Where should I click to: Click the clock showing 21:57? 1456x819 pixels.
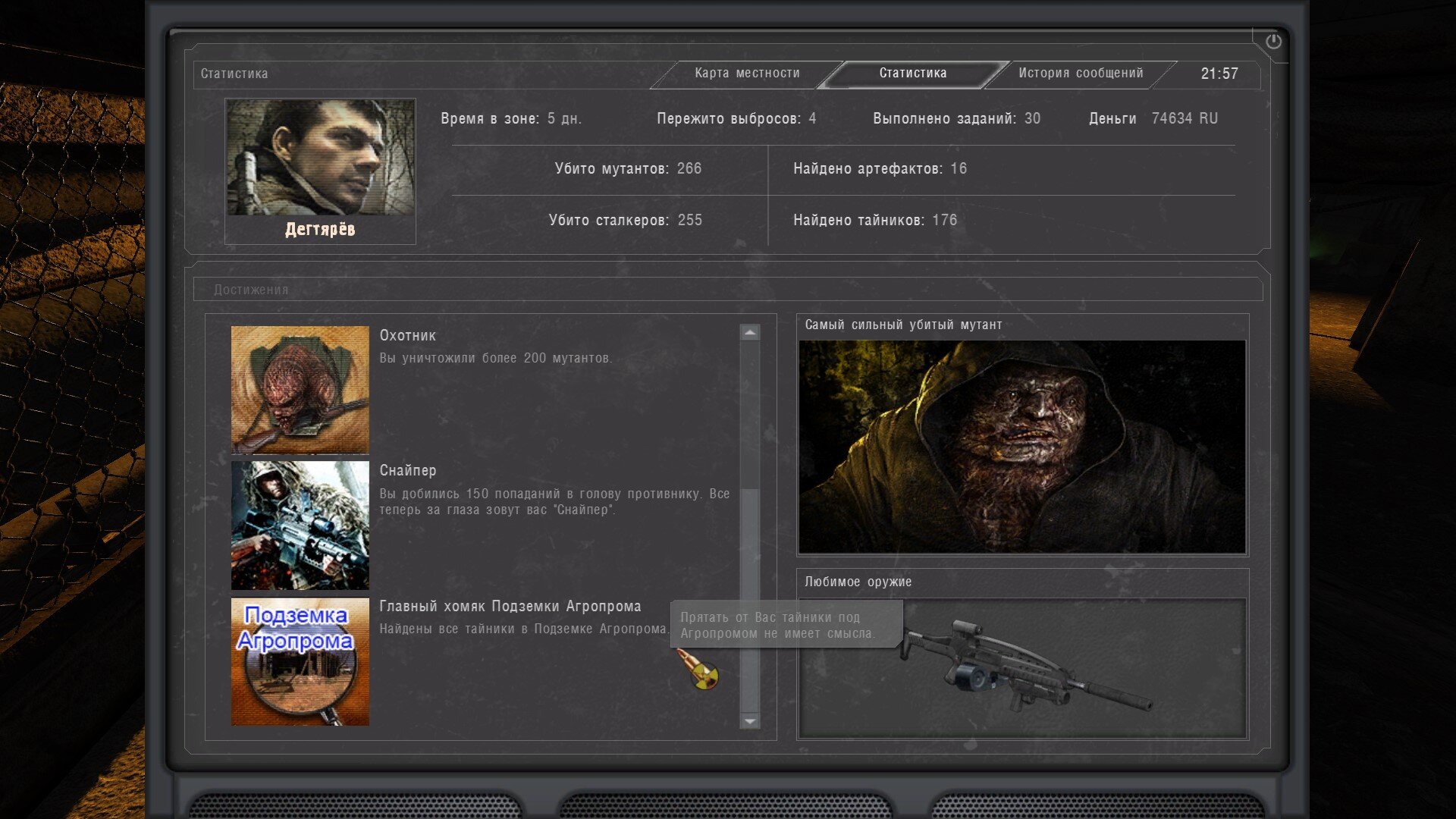[1219, 74]
